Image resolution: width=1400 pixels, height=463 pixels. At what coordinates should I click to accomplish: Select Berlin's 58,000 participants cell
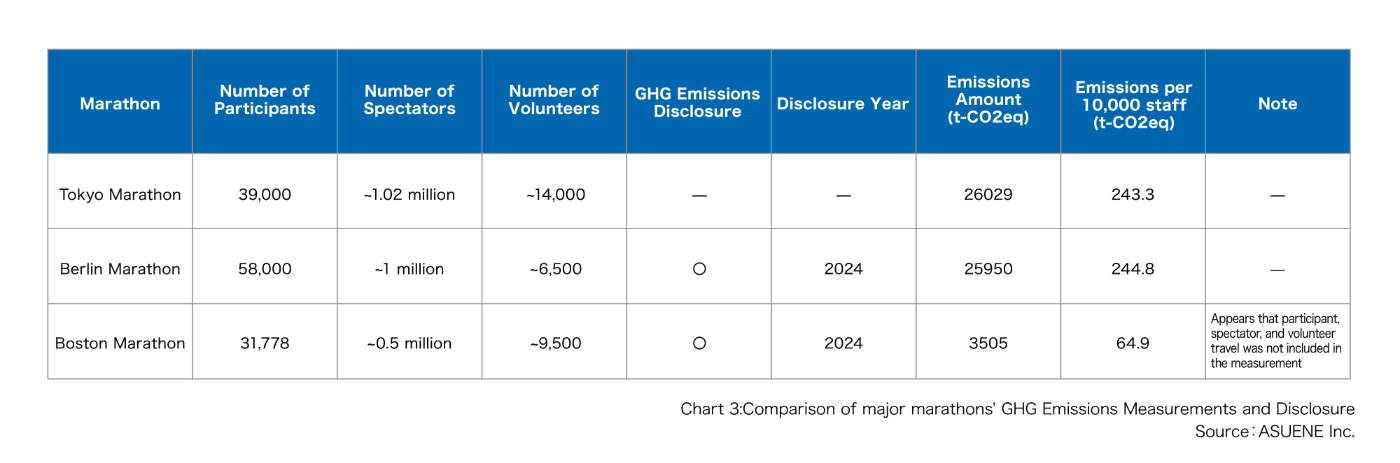(x=265, y=269)
